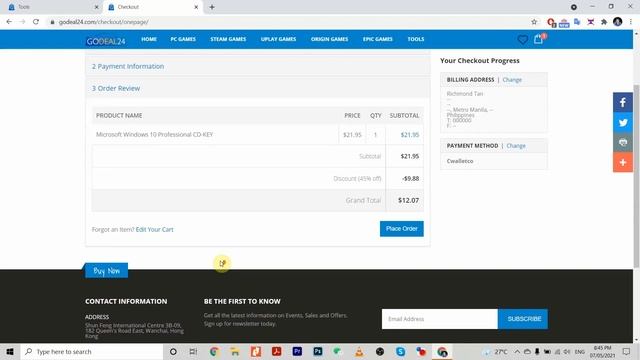
Task: Click the Place Order button
Action: pyautogui.click(x=402, y=229)
